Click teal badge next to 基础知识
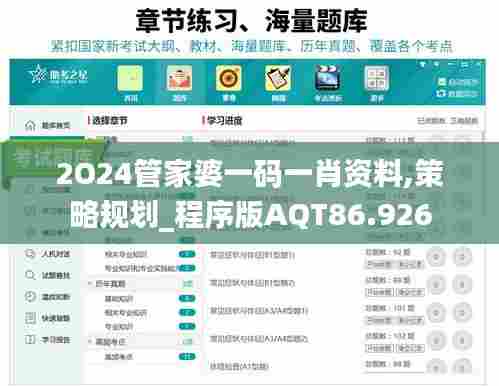This screenshot has width=499, height=386. click(x=187, y=298)
